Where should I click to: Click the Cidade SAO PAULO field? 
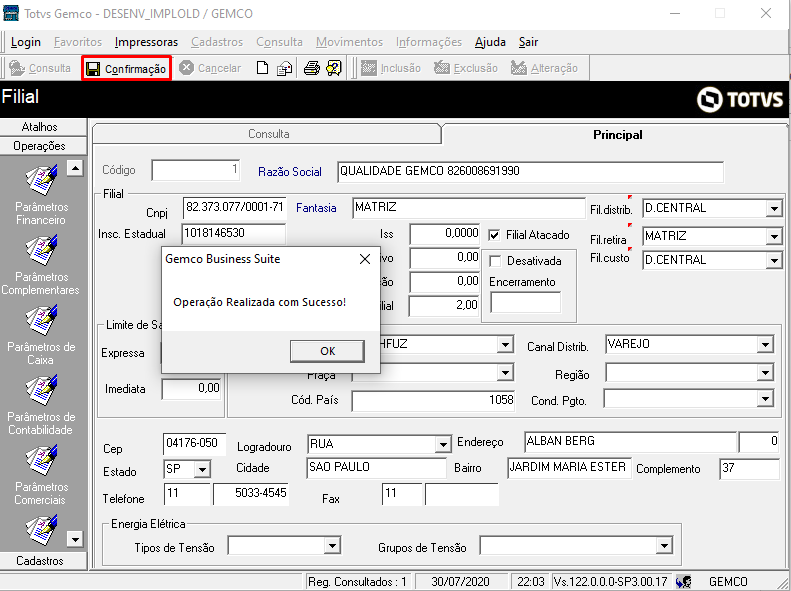click(376, 468)
